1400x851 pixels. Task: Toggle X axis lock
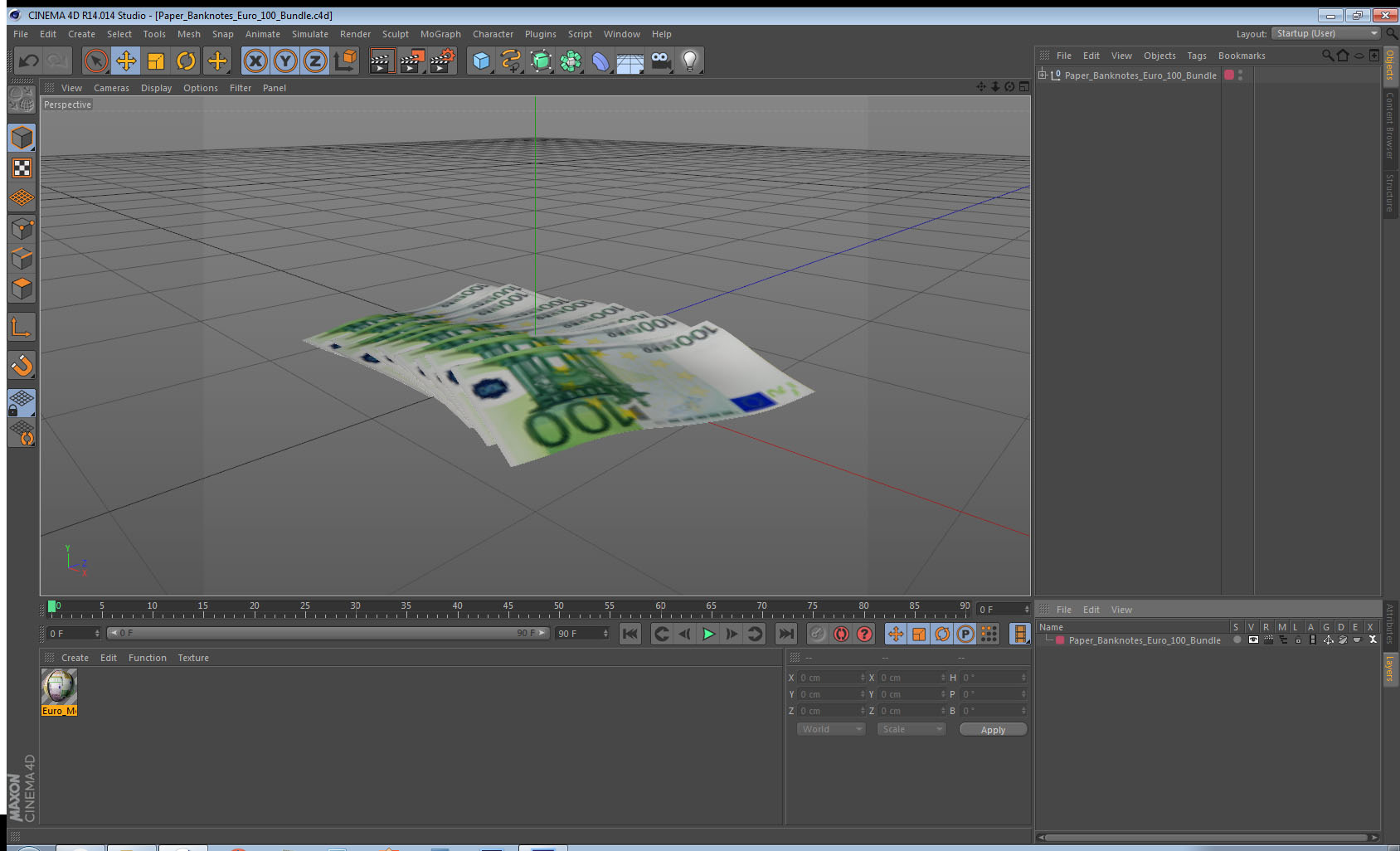pos(255,61)
